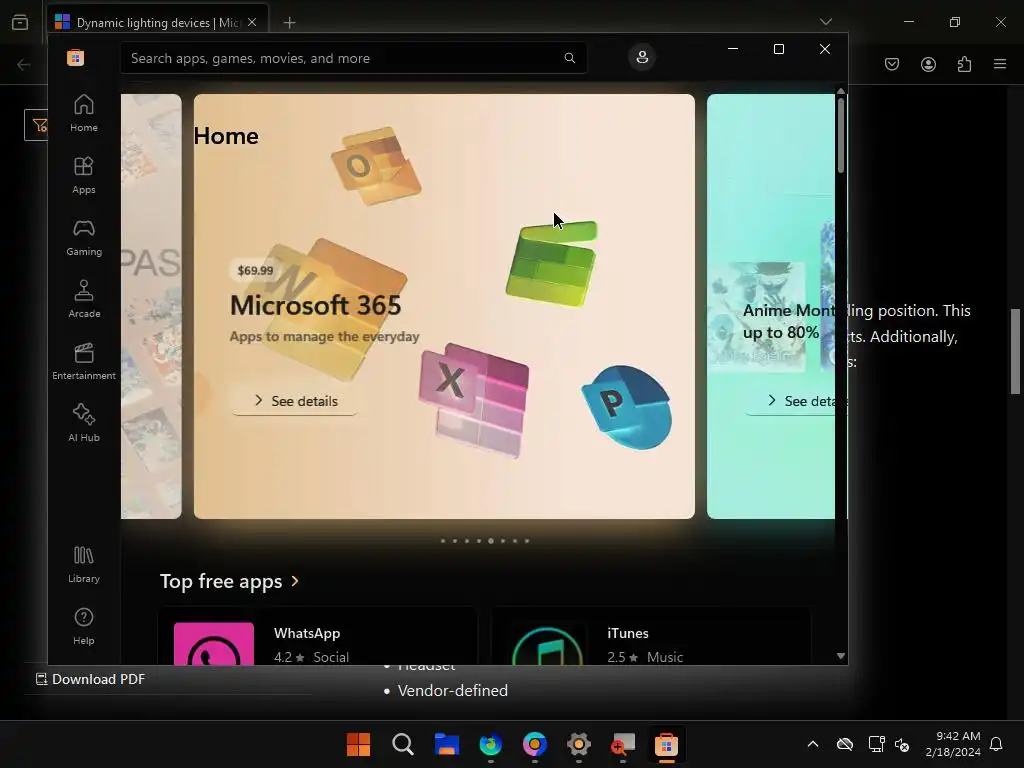This screenshot has height=768, width=1024.
Task: Open the Store account profile icon
Action: click(x=642, y=57)
